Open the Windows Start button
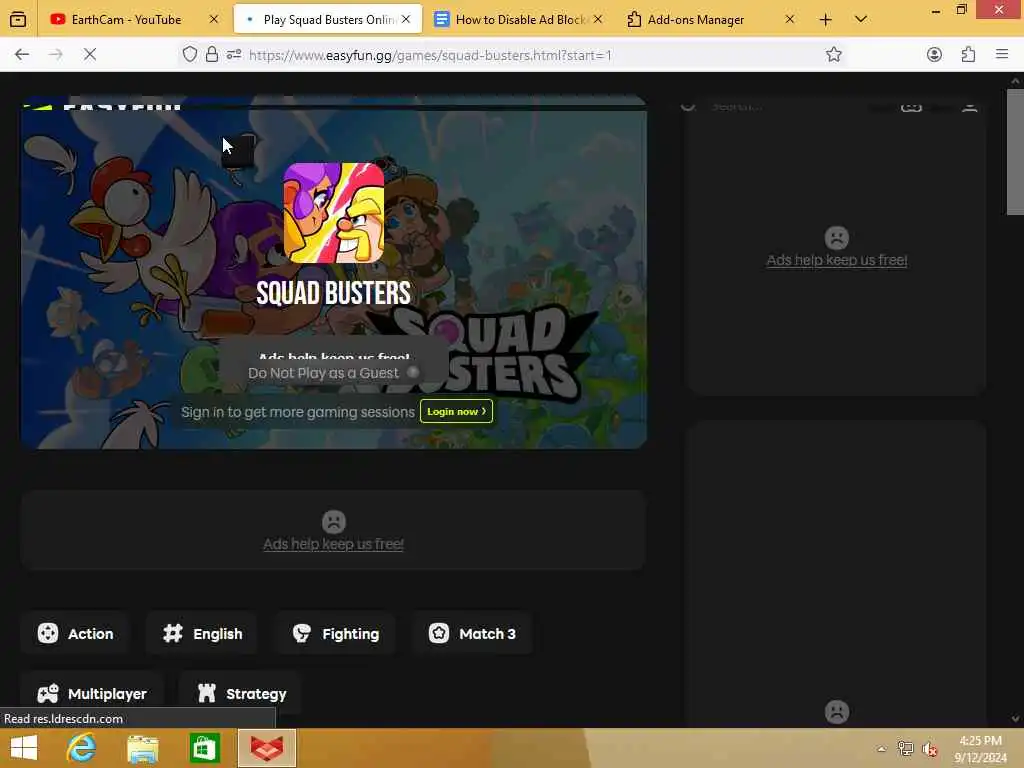 [24, 748]
